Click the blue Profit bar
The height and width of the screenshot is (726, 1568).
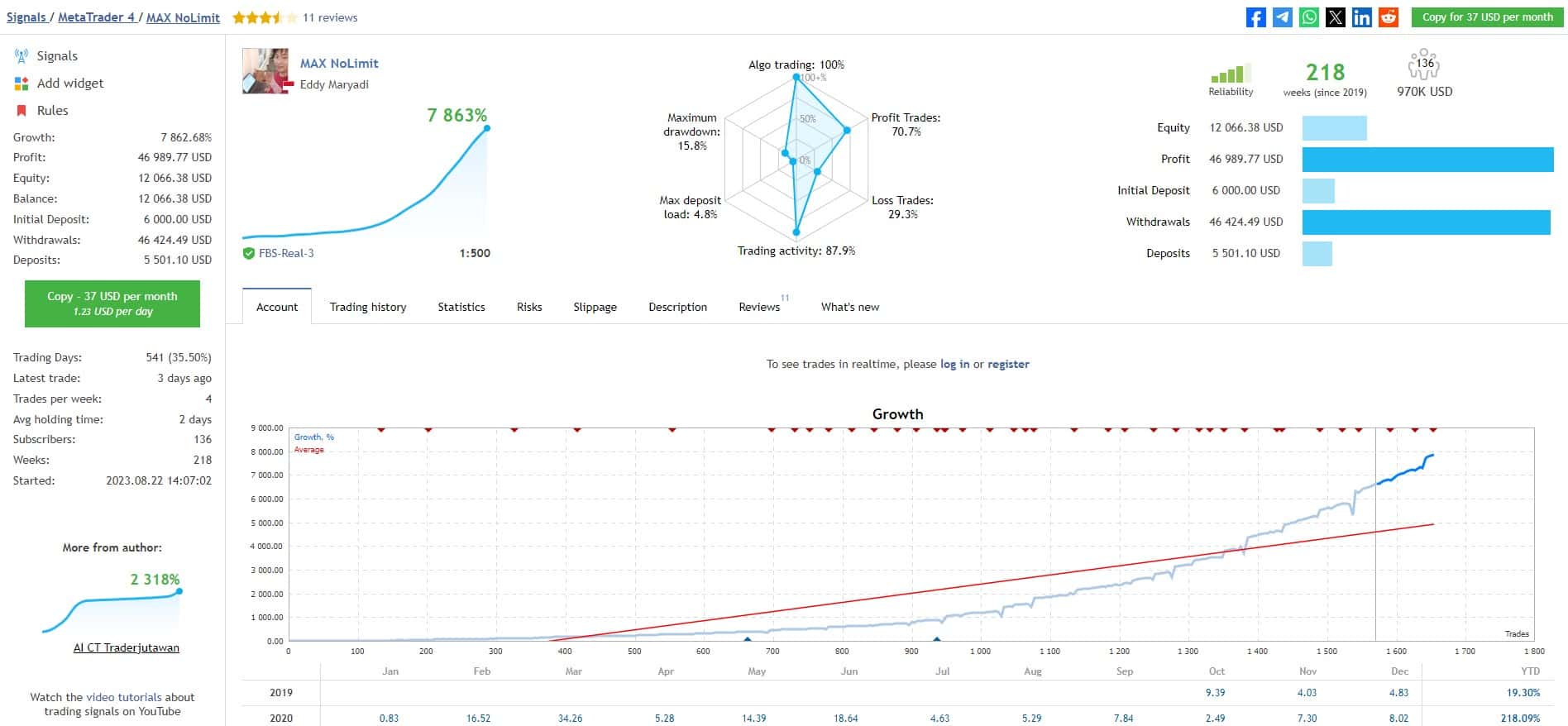[1427, 160]
